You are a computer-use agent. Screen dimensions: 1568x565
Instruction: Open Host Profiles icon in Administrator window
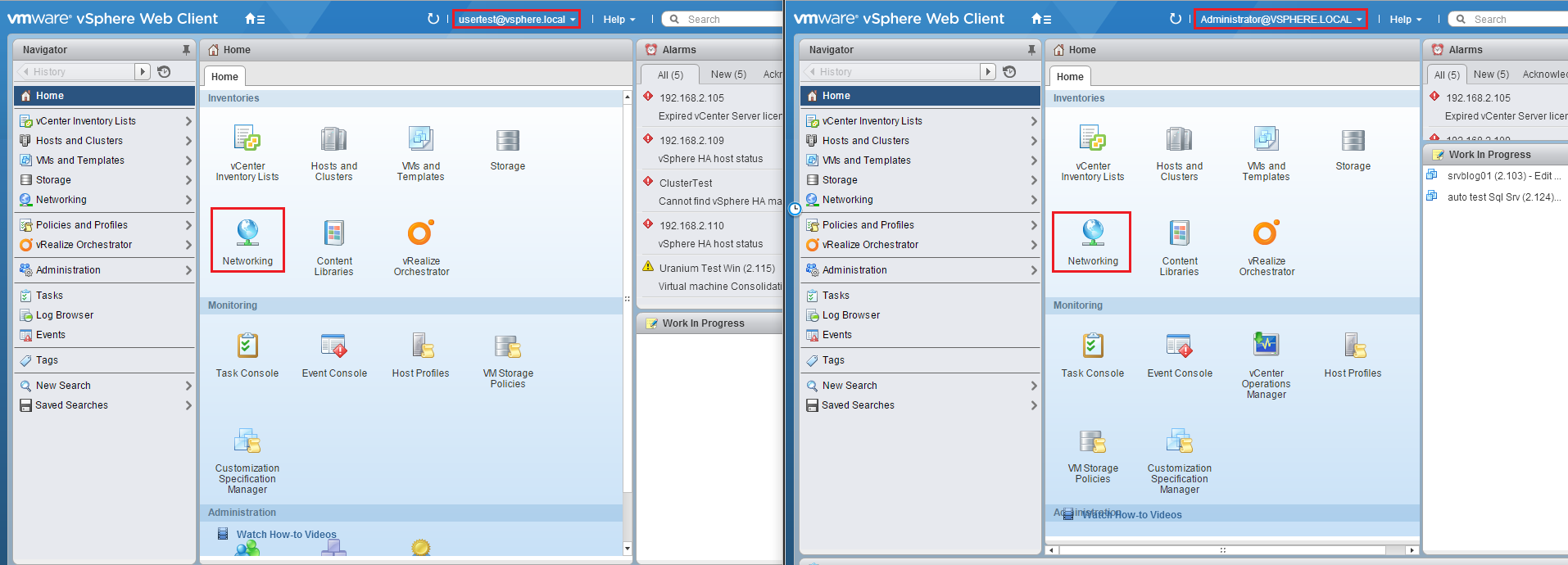[1353, 355]
